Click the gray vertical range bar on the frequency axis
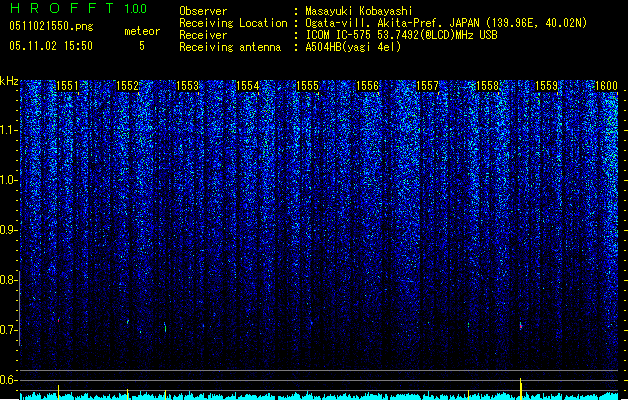Viewport: 629px width, 400px height. click(x=20, y=308)
